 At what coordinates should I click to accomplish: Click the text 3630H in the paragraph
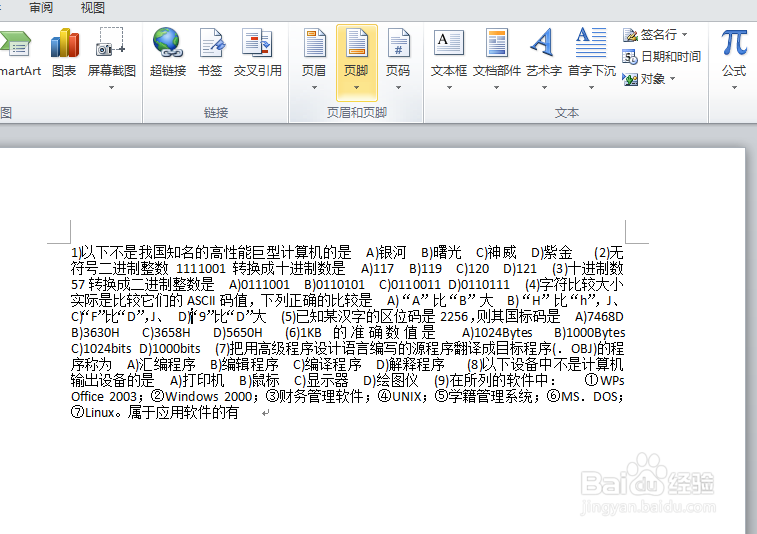101,333
